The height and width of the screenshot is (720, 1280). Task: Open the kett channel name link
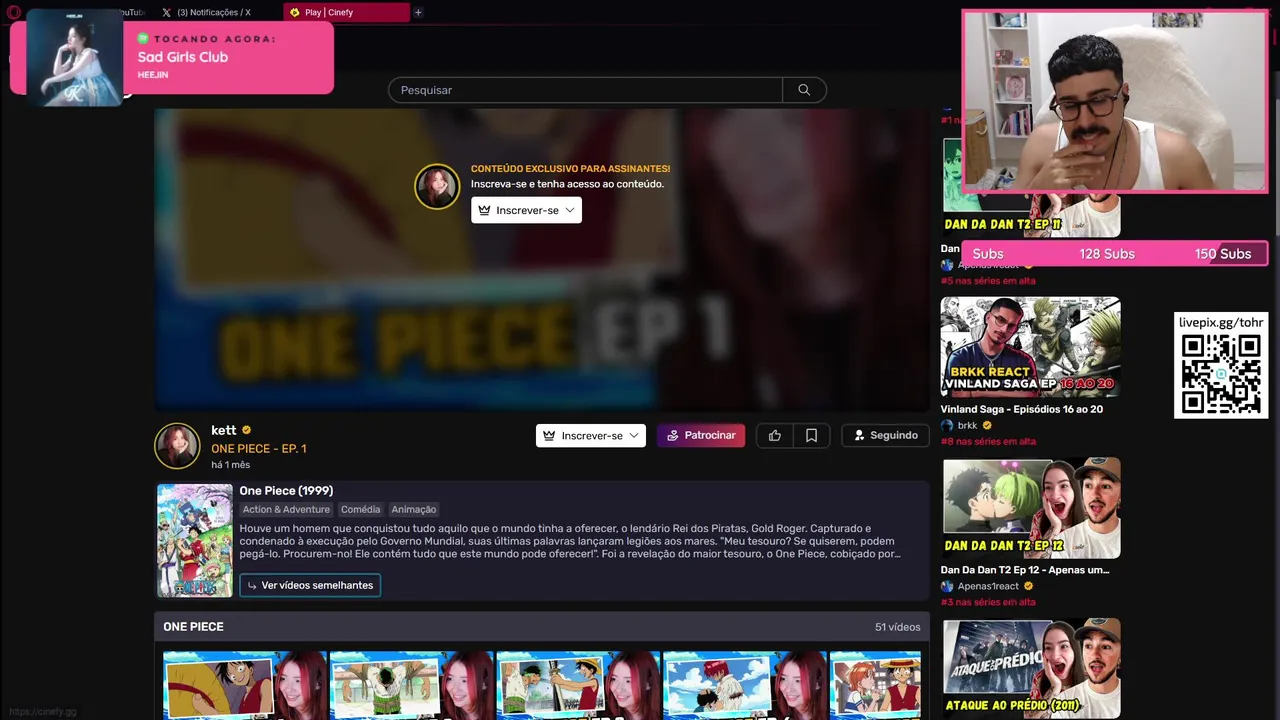224,430
